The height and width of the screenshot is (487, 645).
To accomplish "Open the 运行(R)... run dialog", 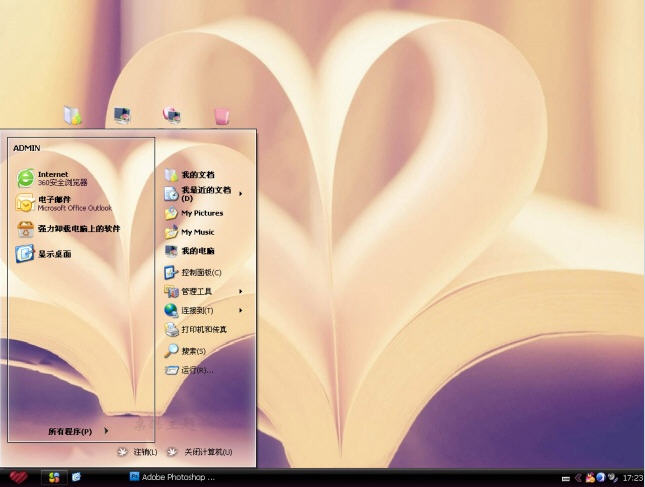I will click(x=195, y=370).
